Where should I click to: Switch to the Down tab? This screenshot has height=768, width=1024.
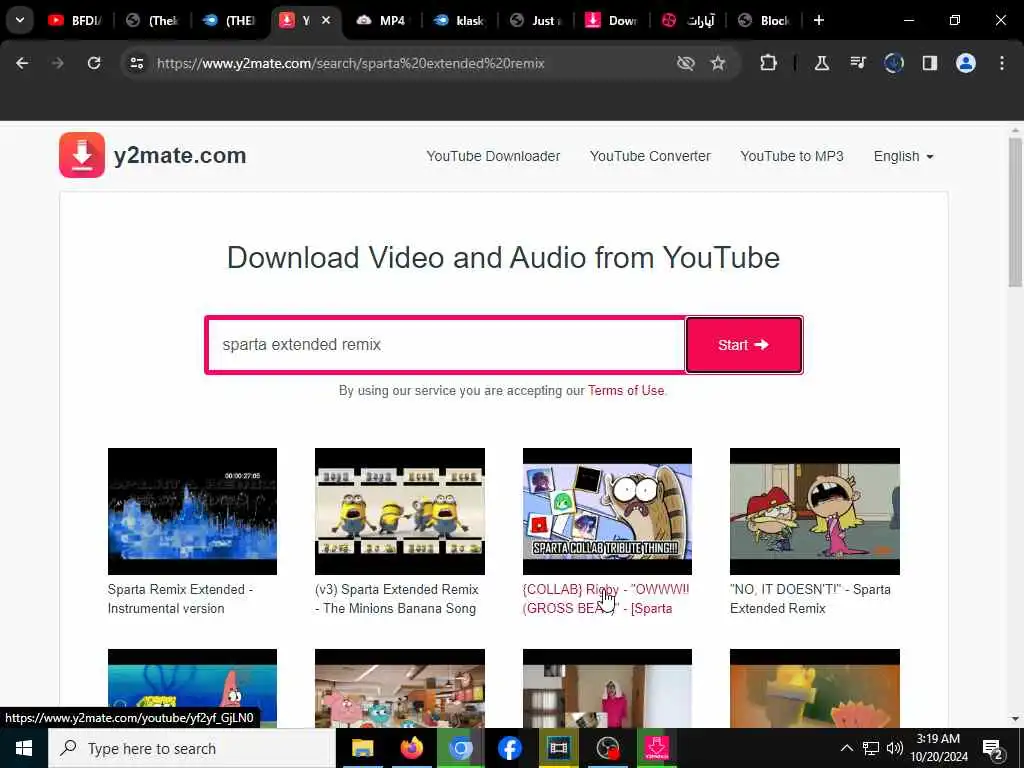[612, 20]
